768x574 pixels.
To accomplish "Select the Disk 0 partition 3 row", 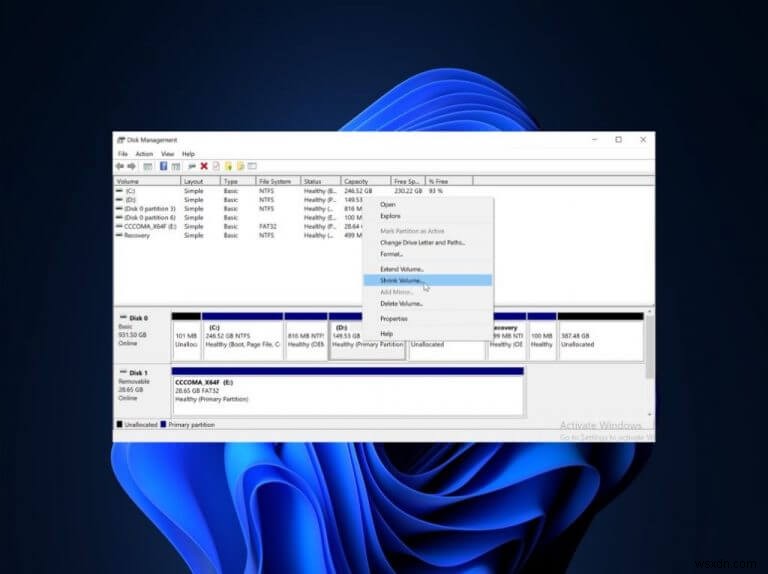I will [x=239, y=209].
